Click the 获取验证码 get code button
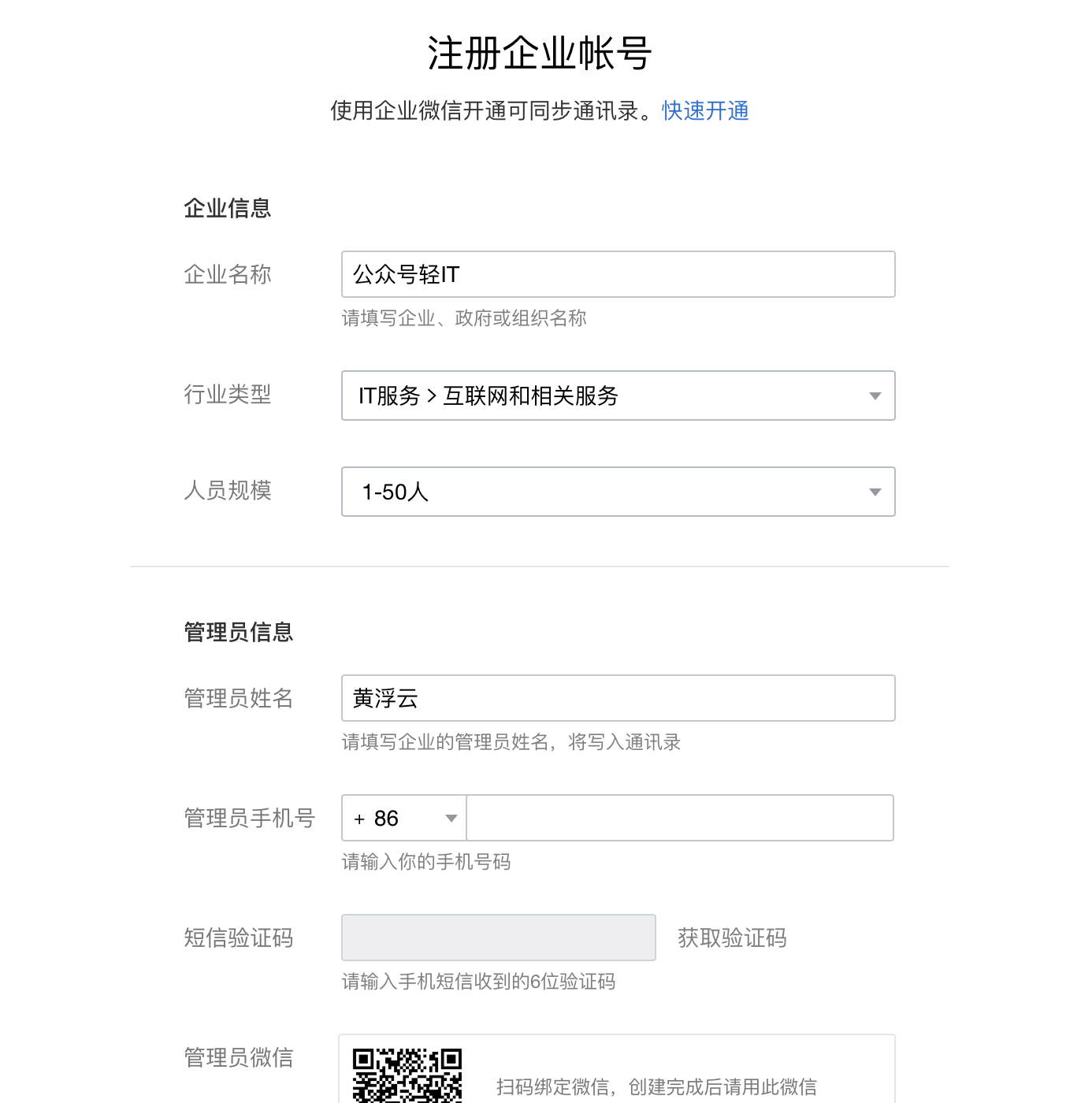 click(x=731, y=938)
